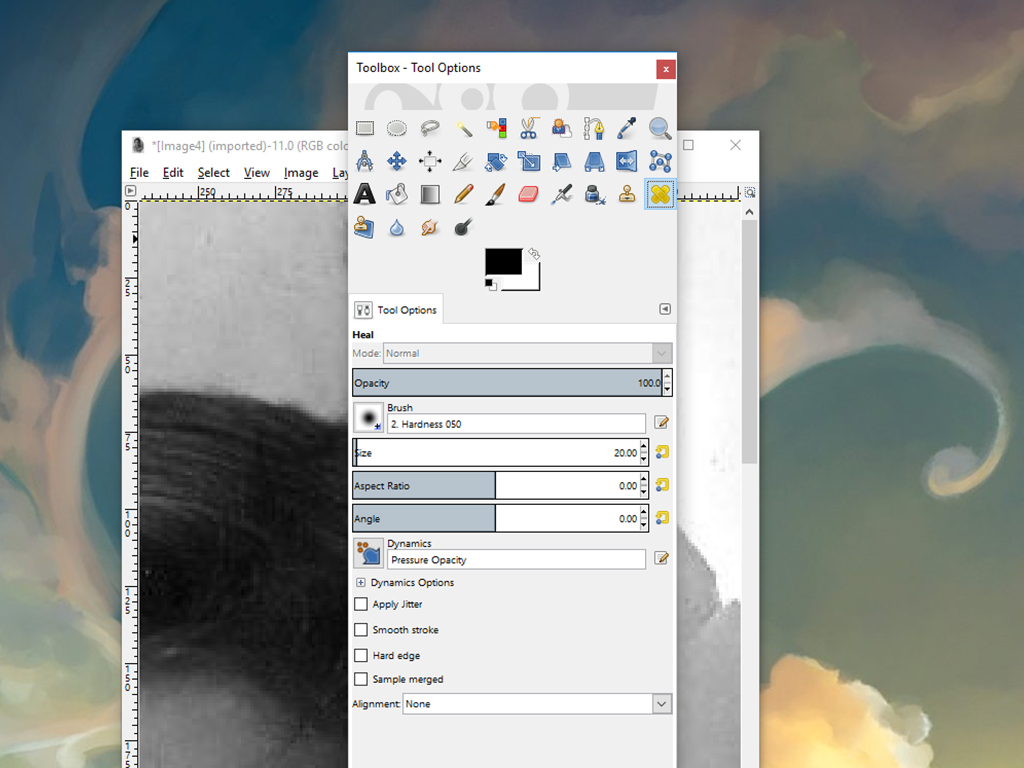Activate the Pencil tool
Image resolution: width=1024 pixels, height=768 pixels.
pyautogui.click(x=463, y=194)
